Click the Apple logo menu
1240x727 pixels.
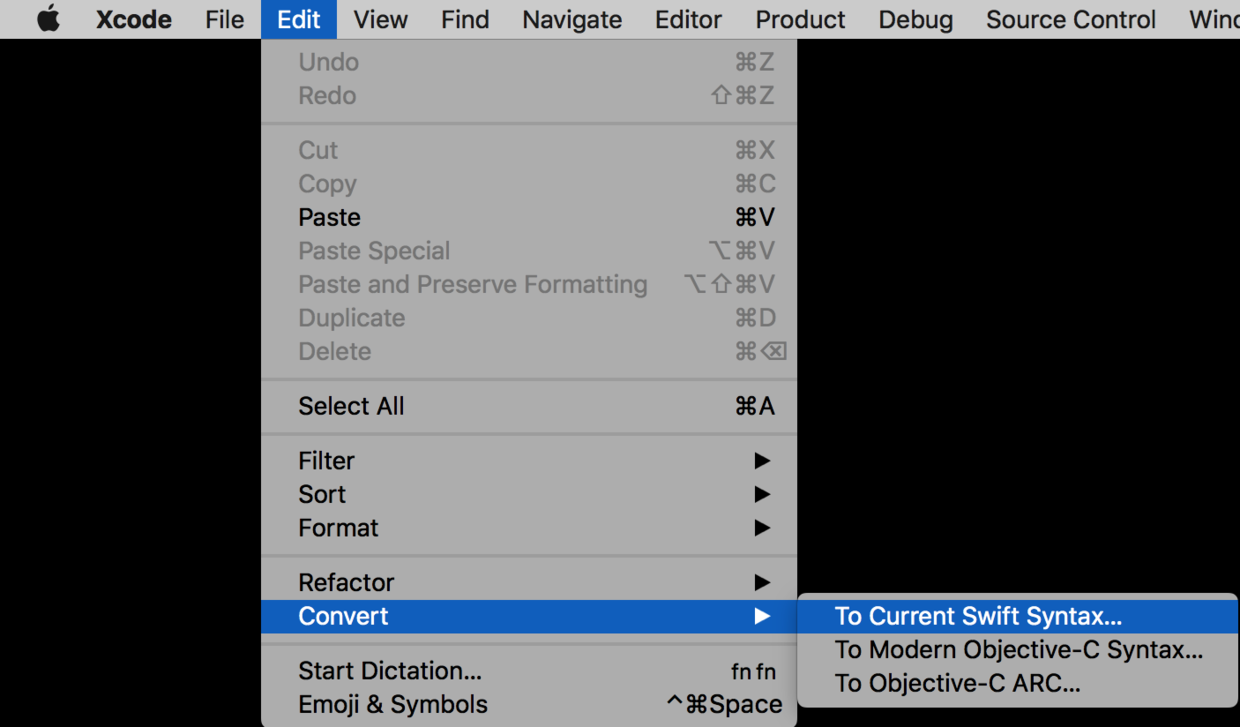pyautogui.click(x=48, y=19)
